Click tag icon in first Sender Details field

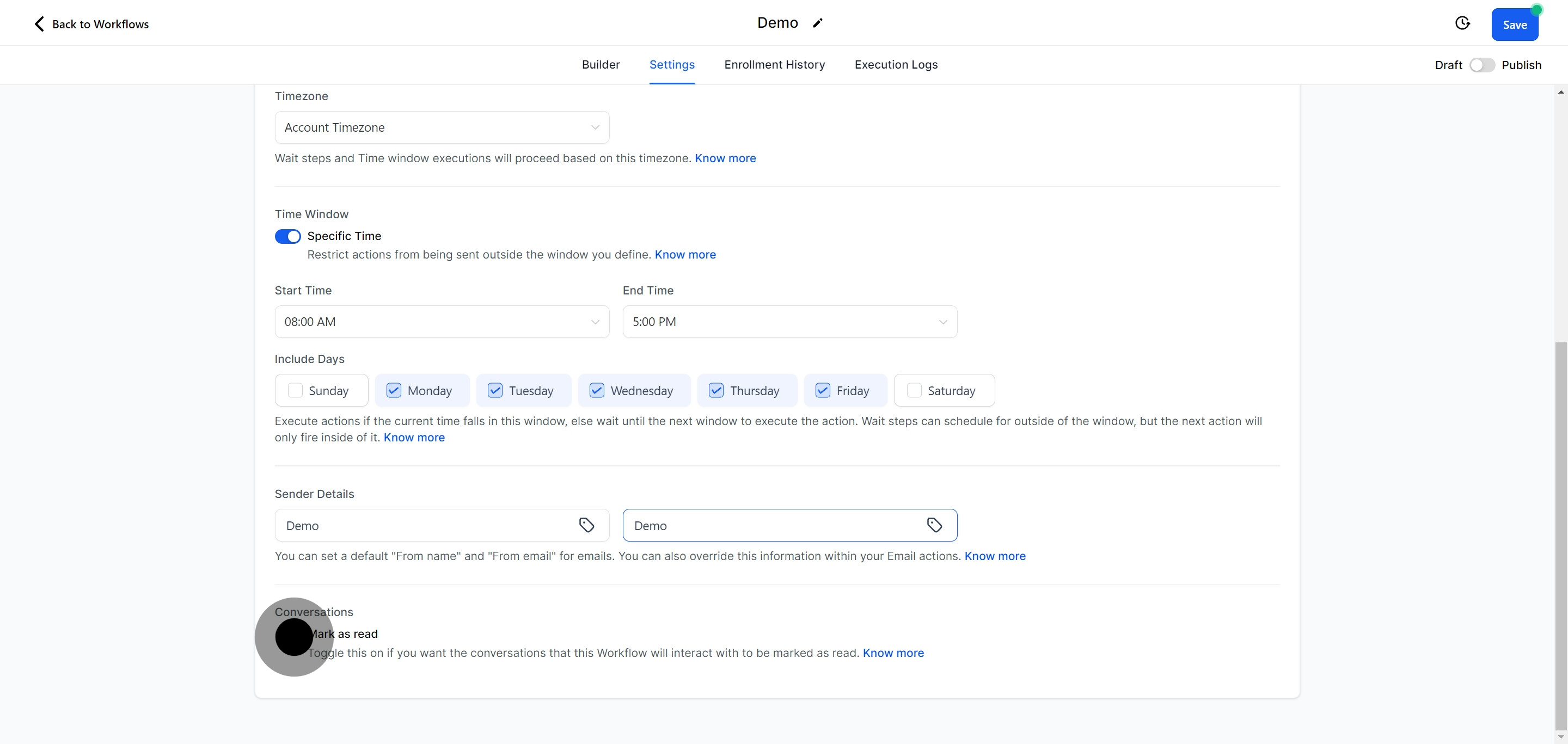(586, 525)
